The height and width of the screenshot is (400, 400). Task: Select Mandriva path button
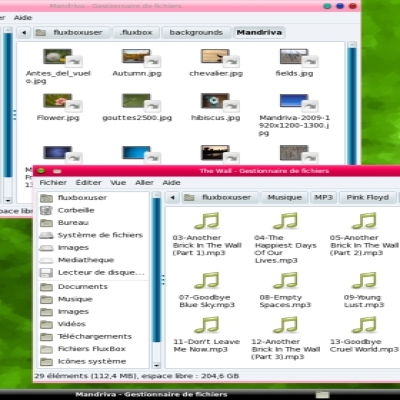(259, 33)
